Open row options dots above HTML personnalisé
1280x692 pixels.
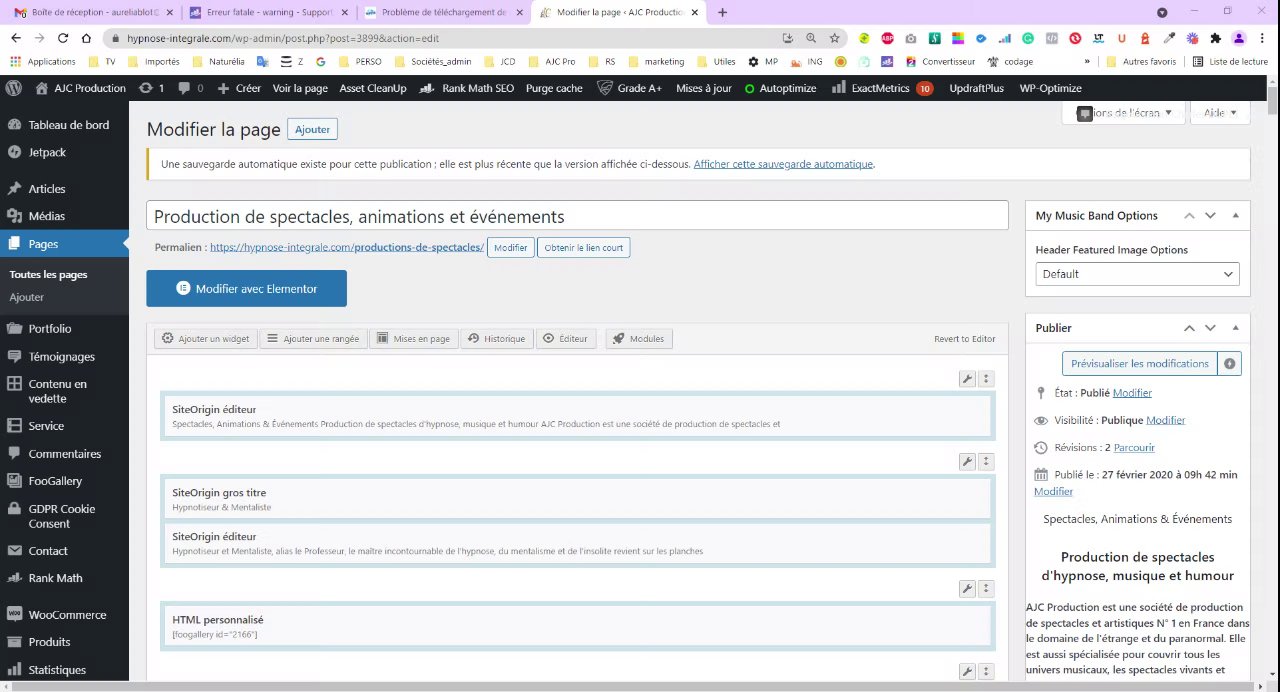(x=986, y=588)
